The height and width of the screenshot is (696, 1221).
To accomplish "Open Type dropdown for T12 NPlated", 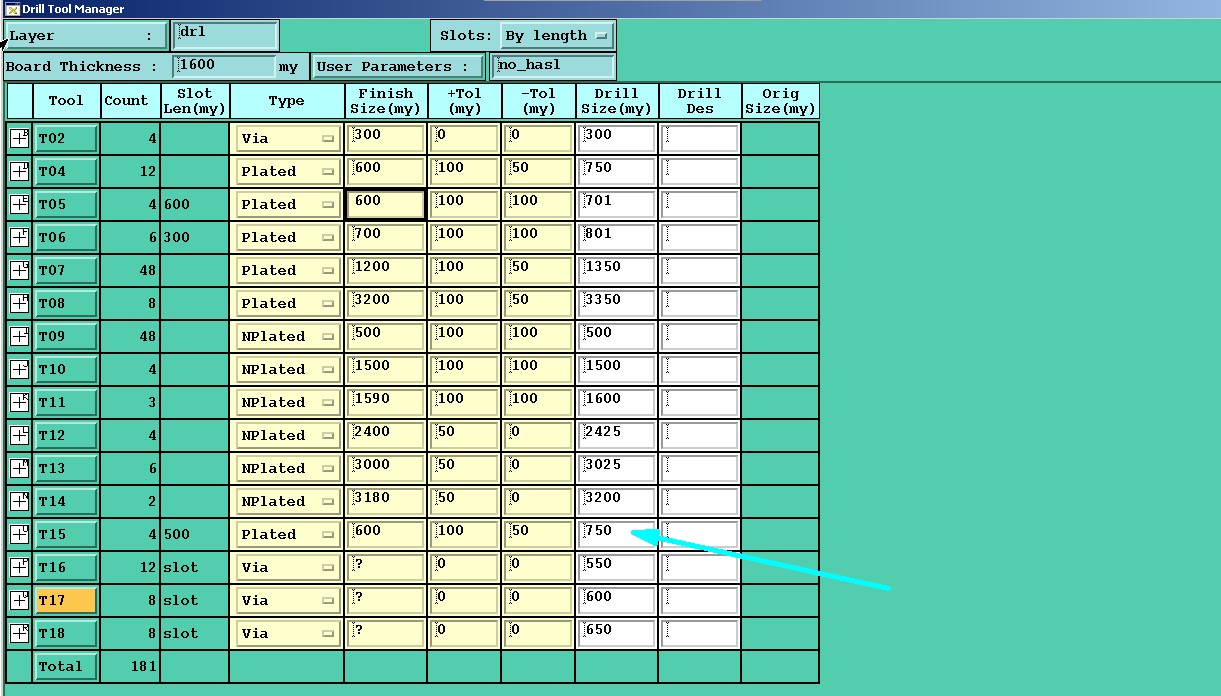I will coord(288,435).
